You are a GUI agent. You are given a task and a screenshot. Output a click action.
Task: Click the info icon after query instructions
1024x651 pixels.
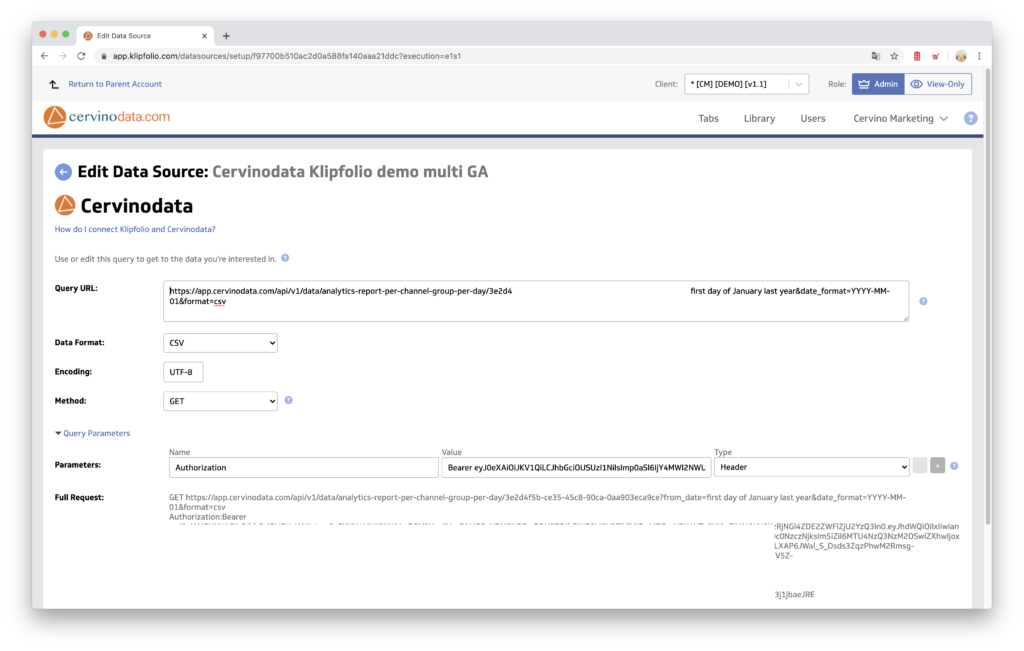coord(285,258)
